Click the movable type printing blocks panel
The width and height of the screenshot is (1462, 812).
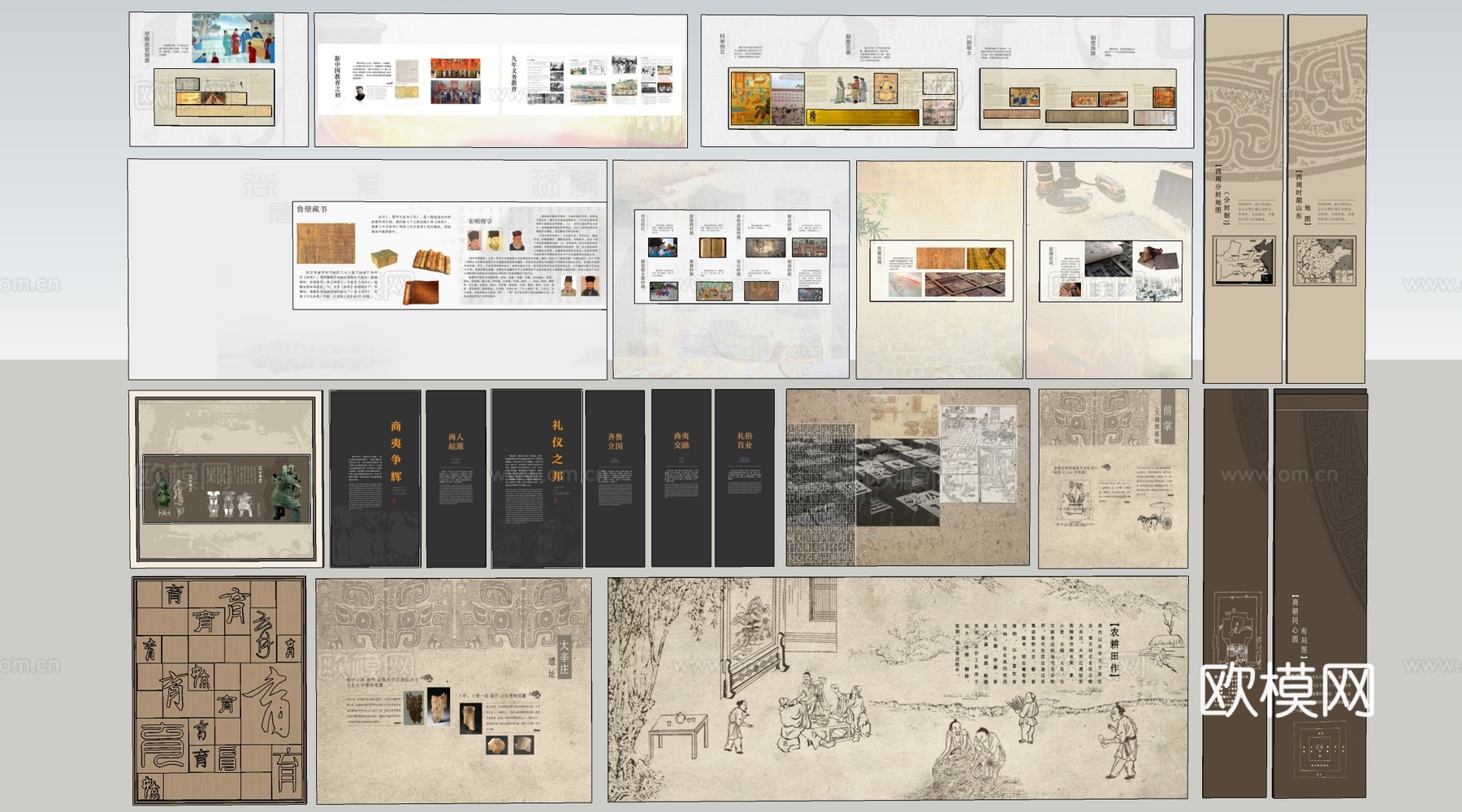(907, 477)
